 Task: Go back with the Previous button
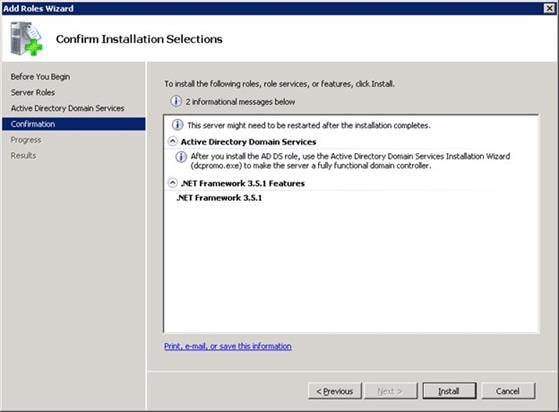(335, 391)
